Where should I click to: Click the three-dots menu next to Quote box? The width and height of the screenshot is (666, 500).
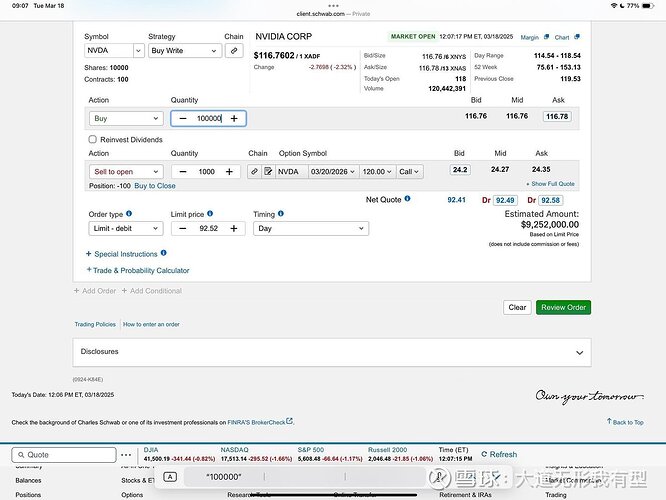tap(126, 455)
